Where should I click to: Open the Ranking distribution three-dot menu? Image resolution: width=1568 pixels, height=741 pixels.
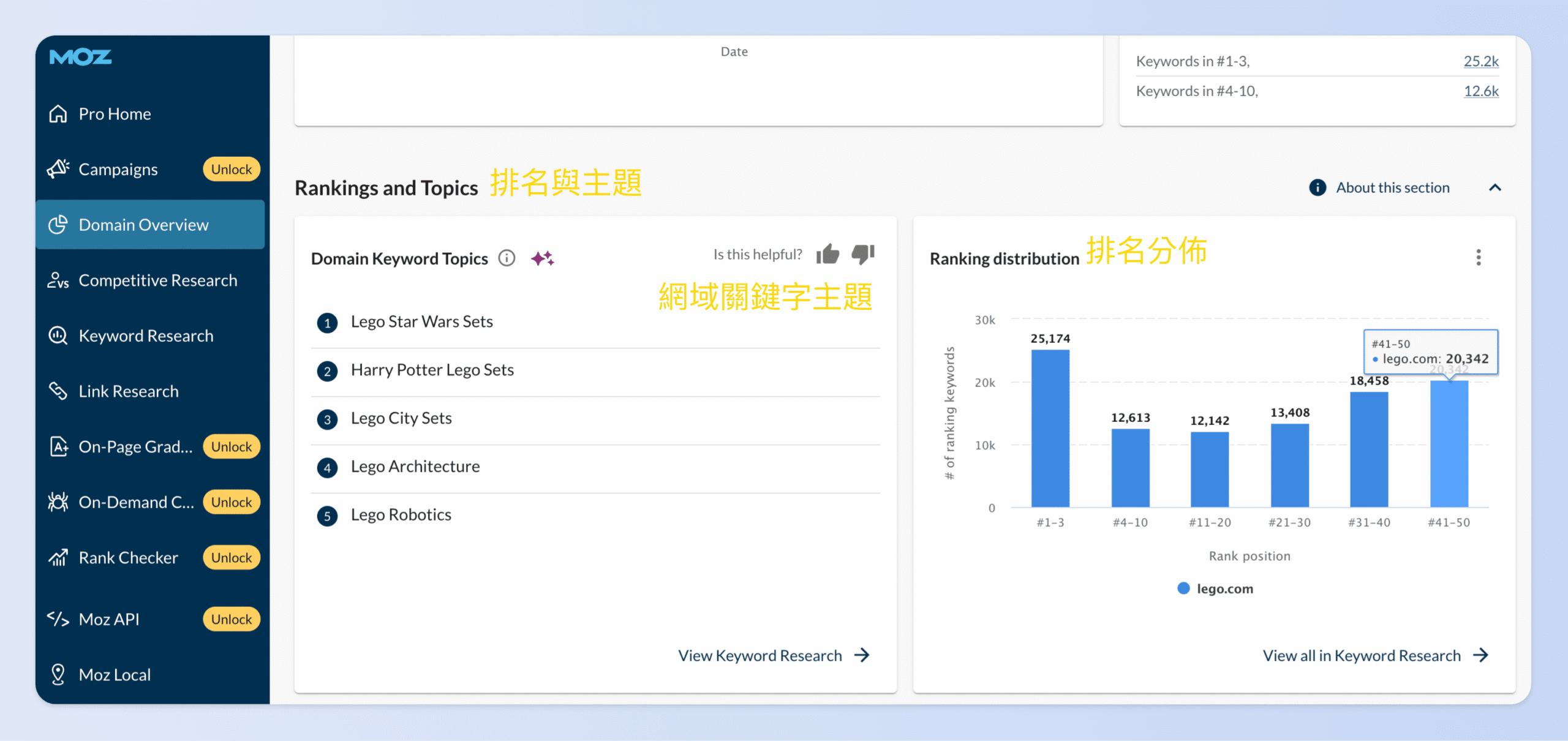coord(1479,258)
